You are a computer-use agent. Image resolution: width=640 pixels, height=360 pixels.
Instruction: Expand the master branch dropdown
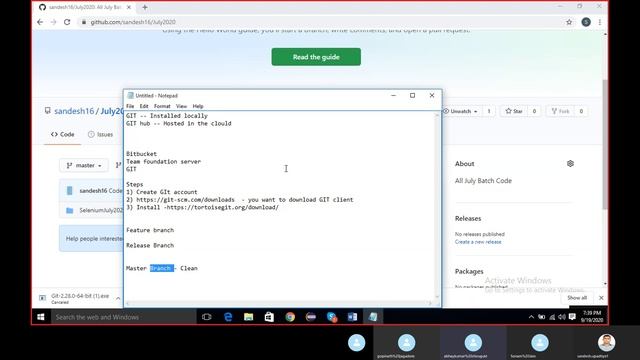(84, 165)
